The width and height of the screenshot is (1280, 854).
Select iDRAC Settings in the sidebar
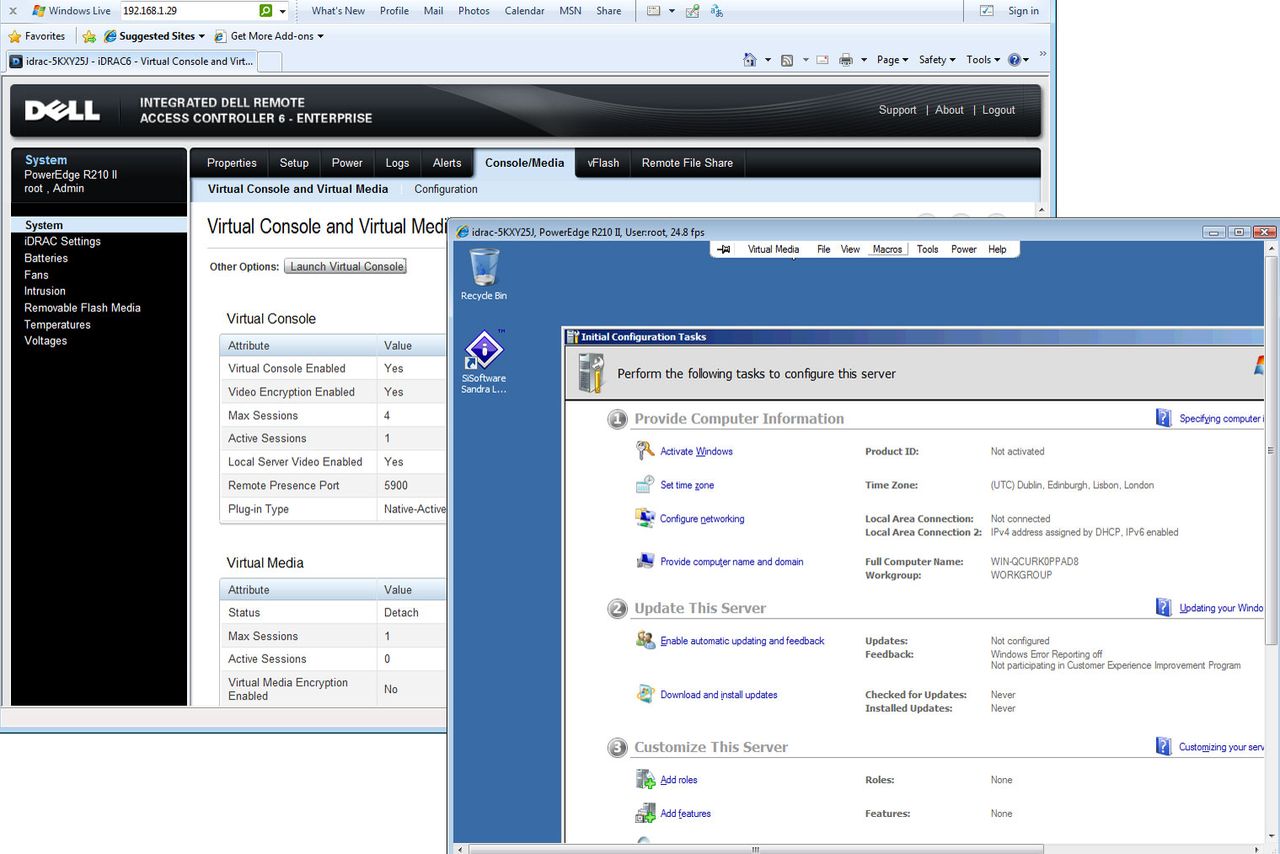point(62,241)
